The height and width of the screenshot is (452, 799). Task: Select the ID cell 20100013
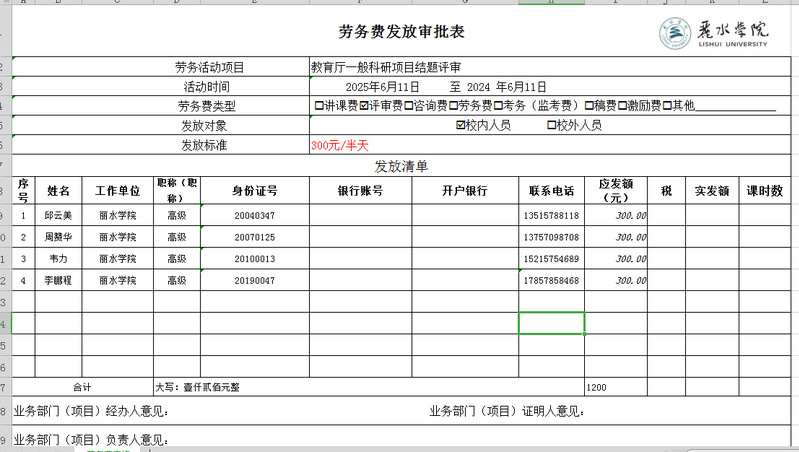click(255, 258)
